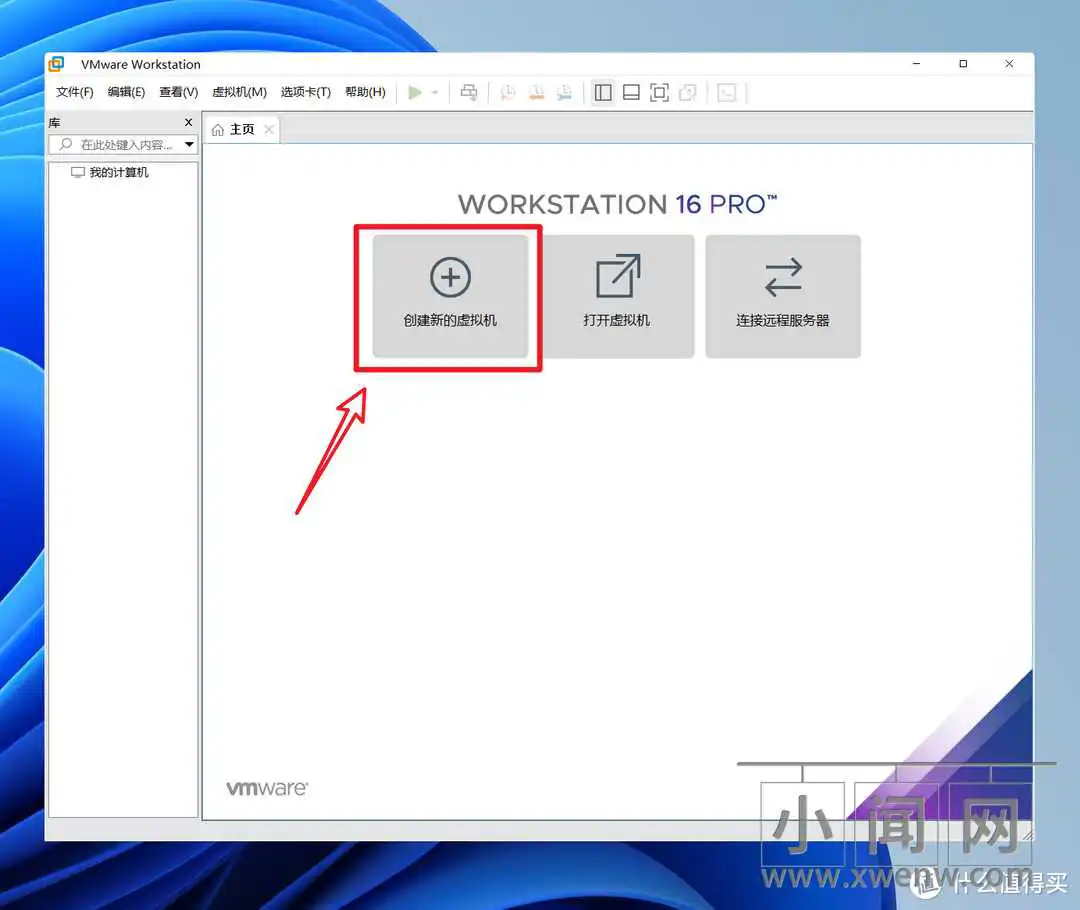Toggle the thumbnail bar view icon

point(631,92)
